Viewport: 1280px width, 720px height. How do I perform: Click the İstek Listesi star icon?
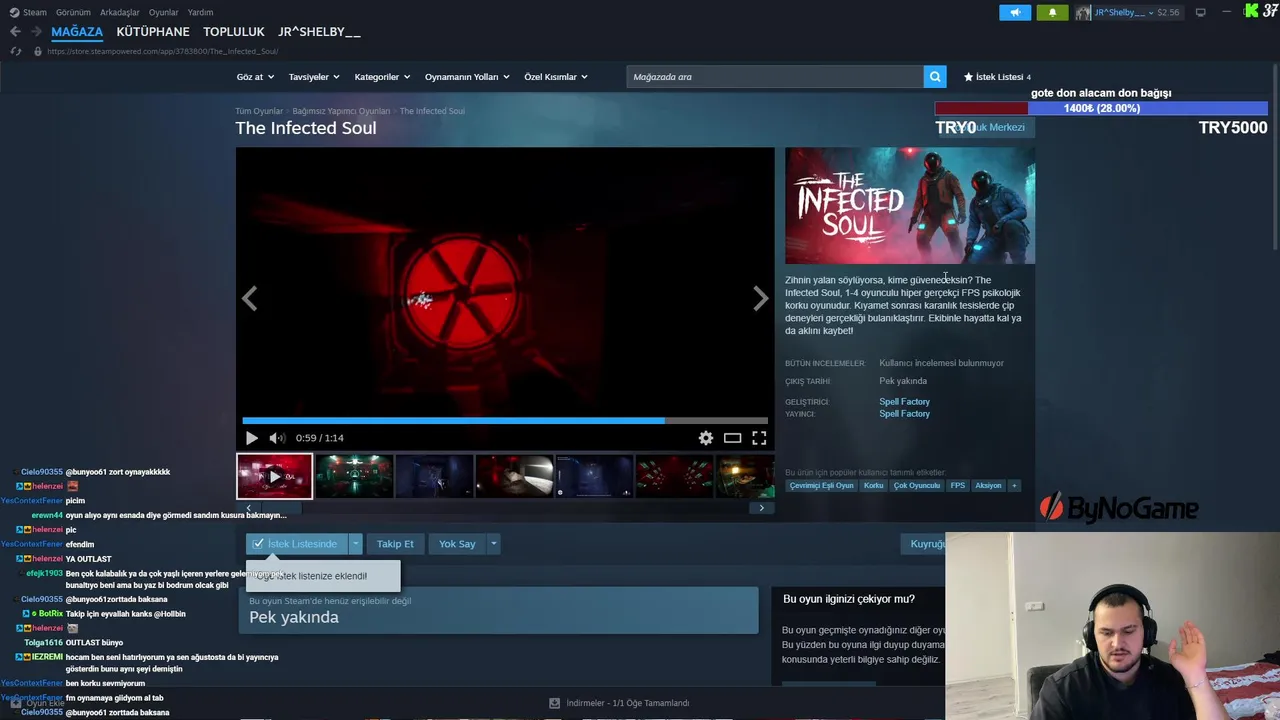968,77
